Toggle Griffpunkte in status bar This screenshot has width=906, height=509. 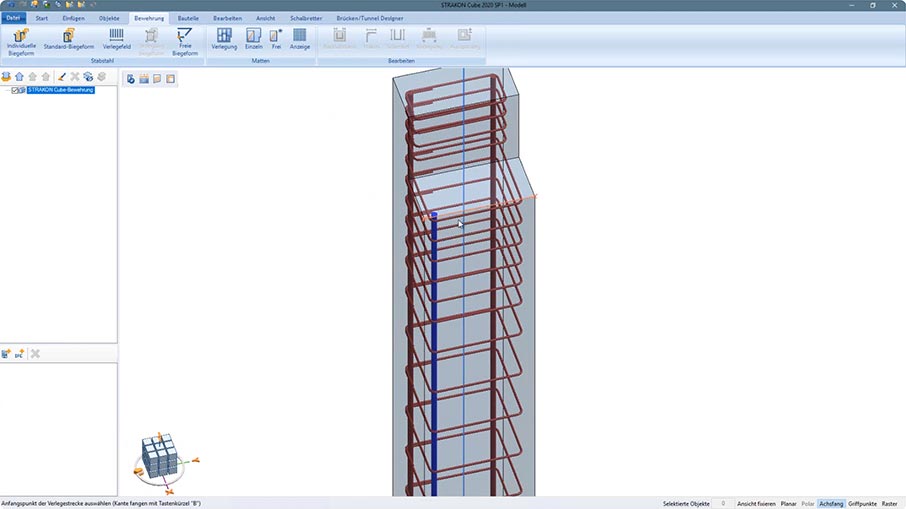862,504
